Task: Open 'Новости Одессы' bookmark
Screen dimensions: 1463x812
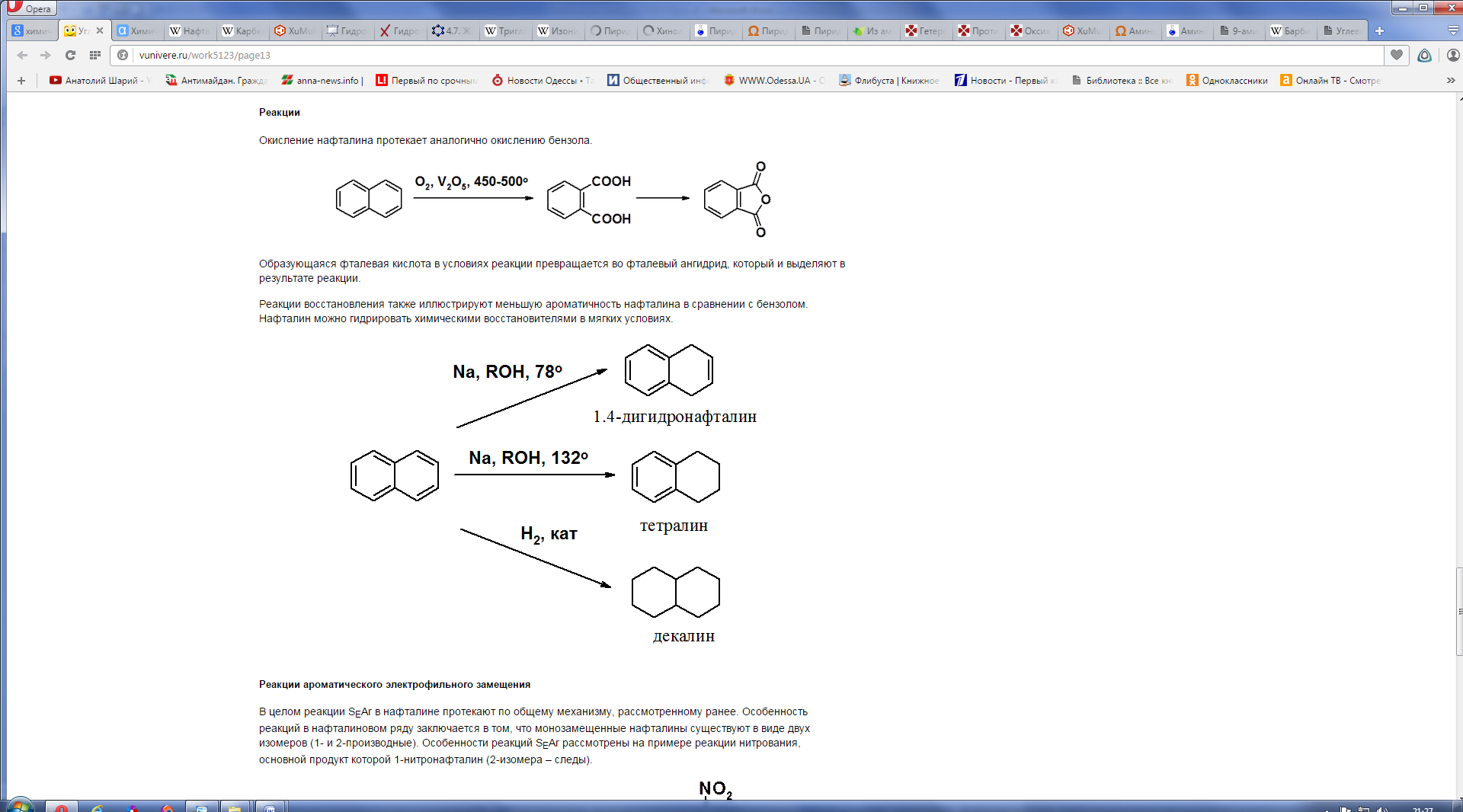Action: tap(542, 80)
